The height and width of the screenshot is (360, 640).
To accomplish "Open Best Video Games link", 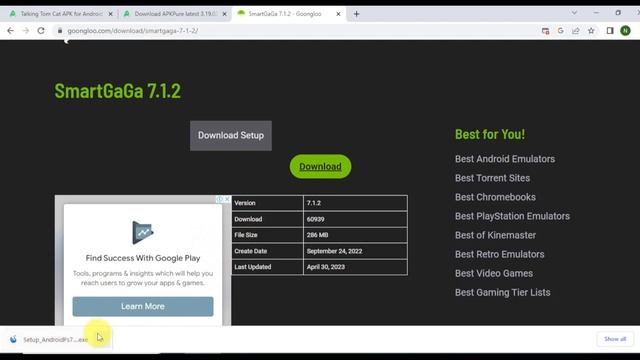I will pos(494,273).
